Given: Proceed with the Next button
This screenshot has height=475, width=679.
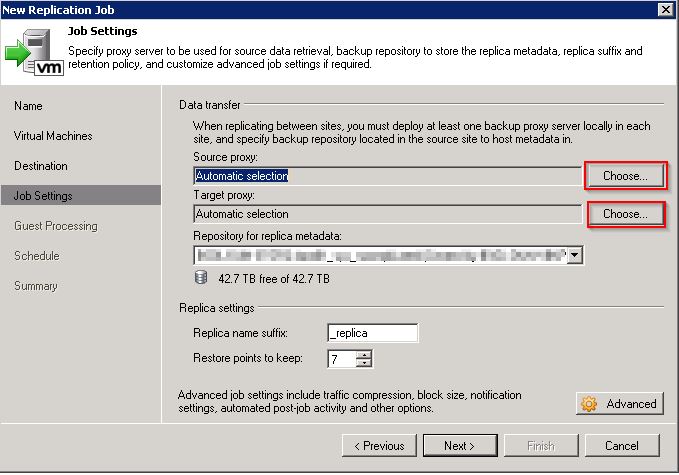Looking at the screenshot, I should (460, 446).
